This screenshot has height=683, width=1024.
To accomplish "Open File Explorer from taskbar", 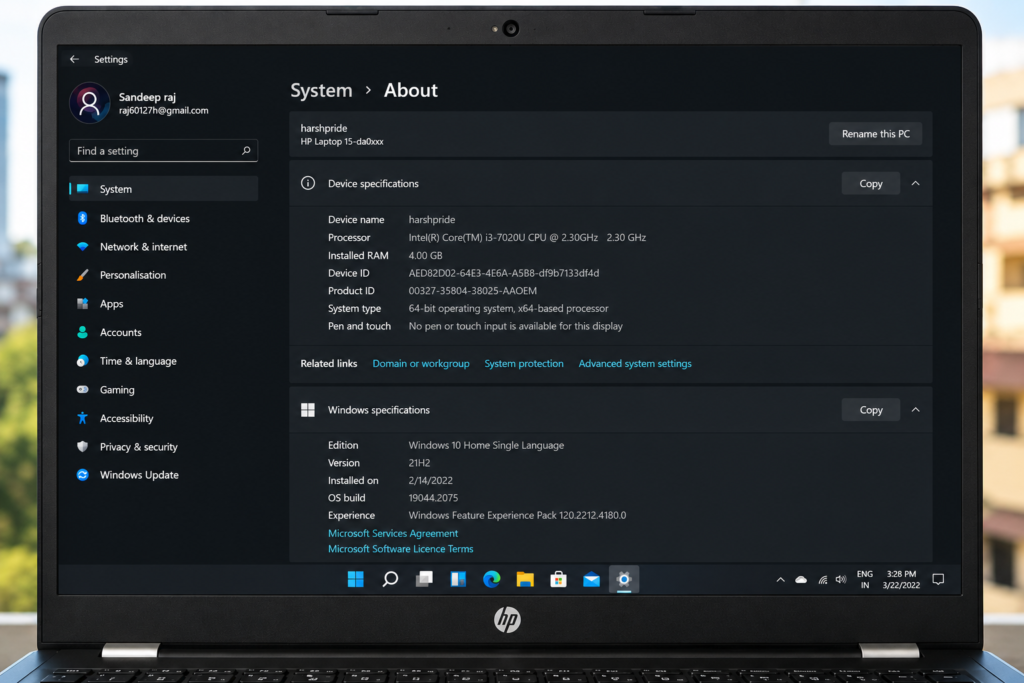I will (525, 579).
